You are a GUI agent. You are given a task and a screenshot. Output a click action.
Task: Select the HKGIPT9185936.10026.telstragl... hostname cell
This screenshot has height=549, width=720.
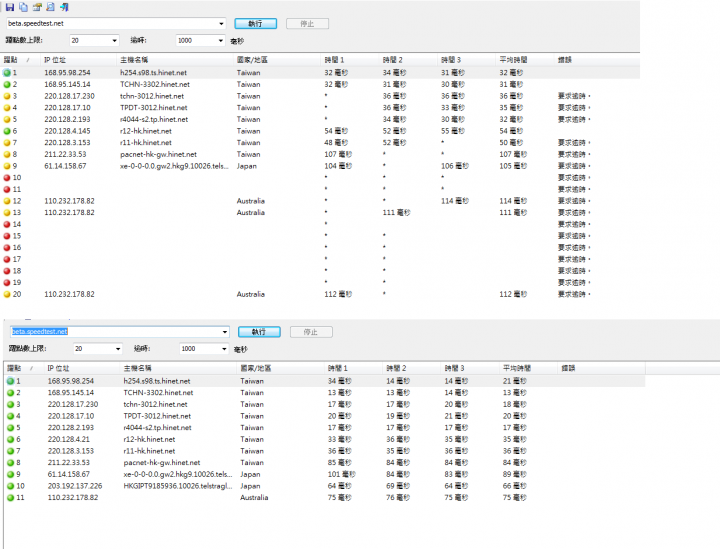click(x=178, y=486)
